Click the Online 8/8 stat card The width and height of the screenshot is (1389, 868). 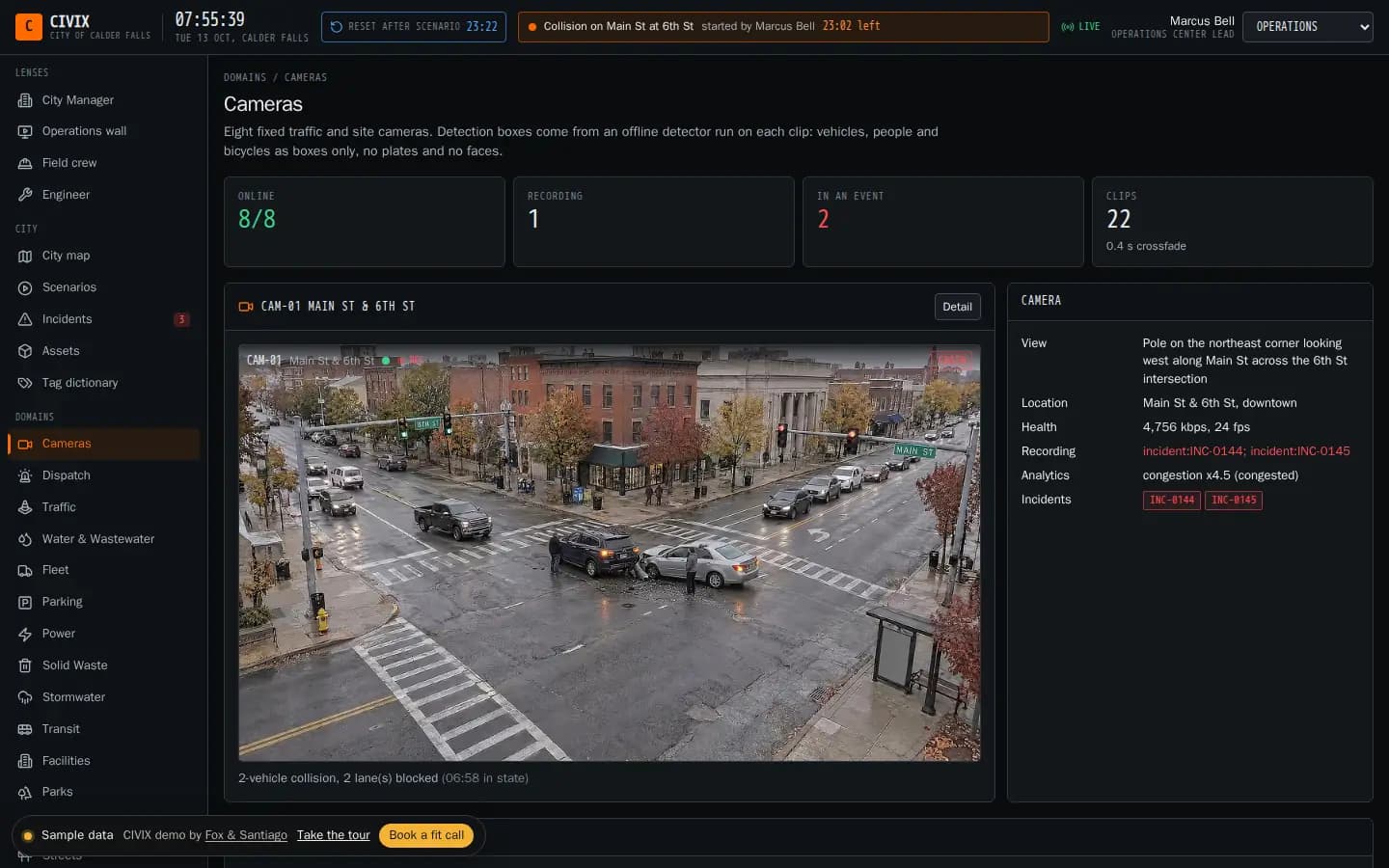click(364, 222)
